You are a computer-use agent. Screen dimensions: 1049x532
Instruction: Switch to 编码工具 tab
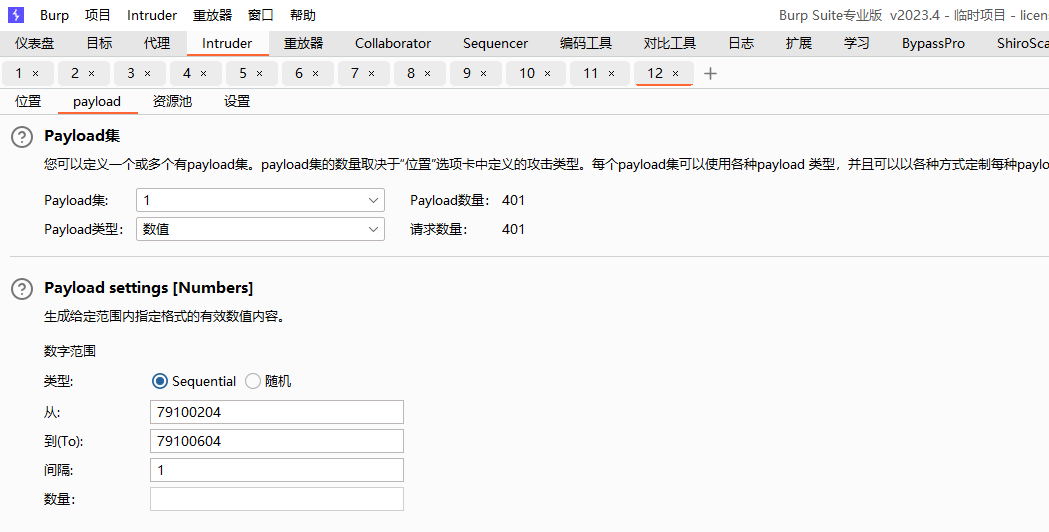(586, 43)
